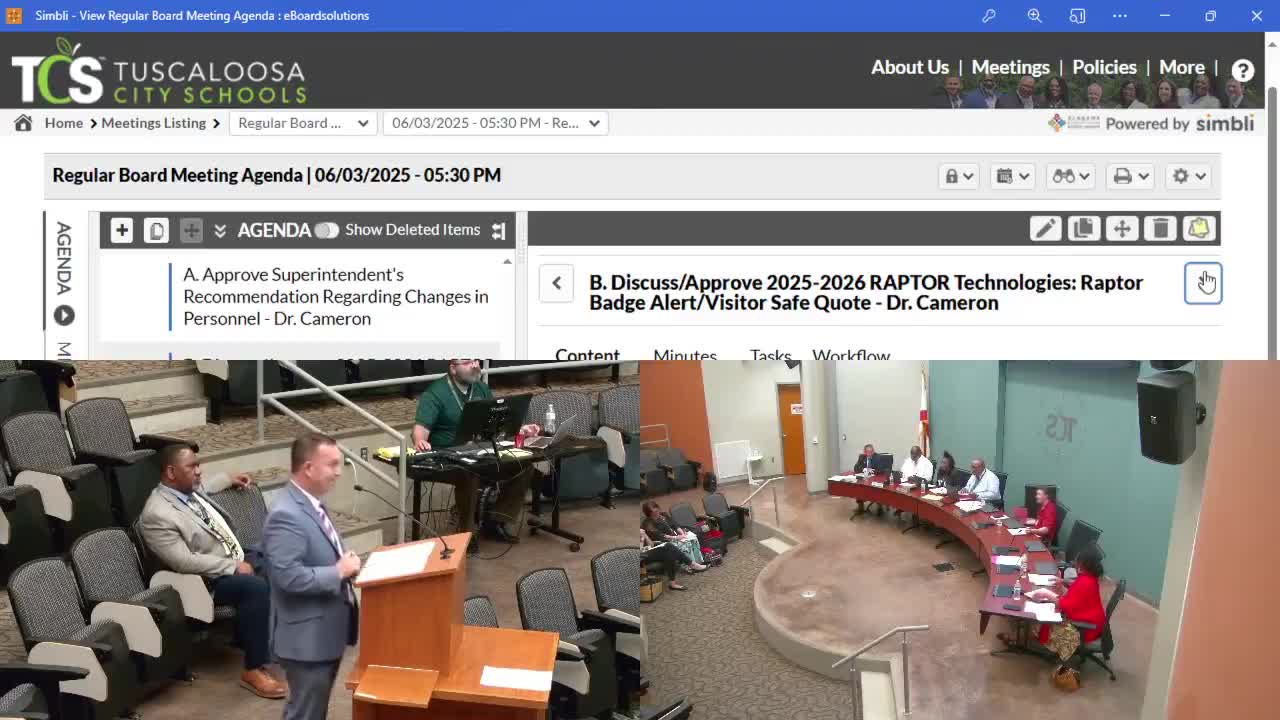This screenshot has width=1280, height=720.
Task: Click the Home icon in breadcrumb
Action: point(23,123)
